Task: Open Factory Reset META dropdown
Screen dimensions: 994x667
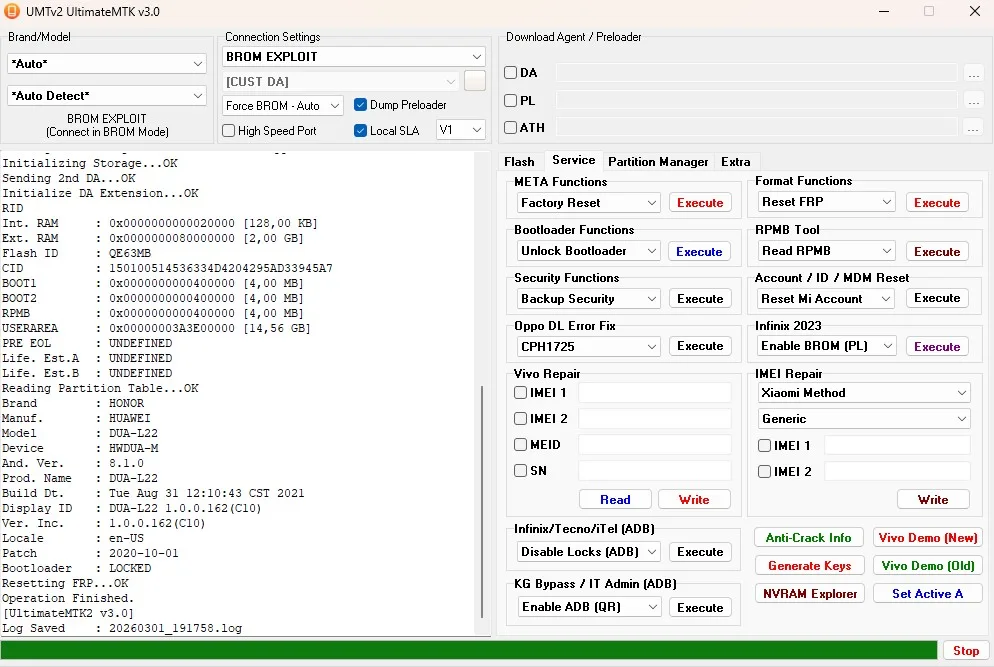Action: coord(588,203)
